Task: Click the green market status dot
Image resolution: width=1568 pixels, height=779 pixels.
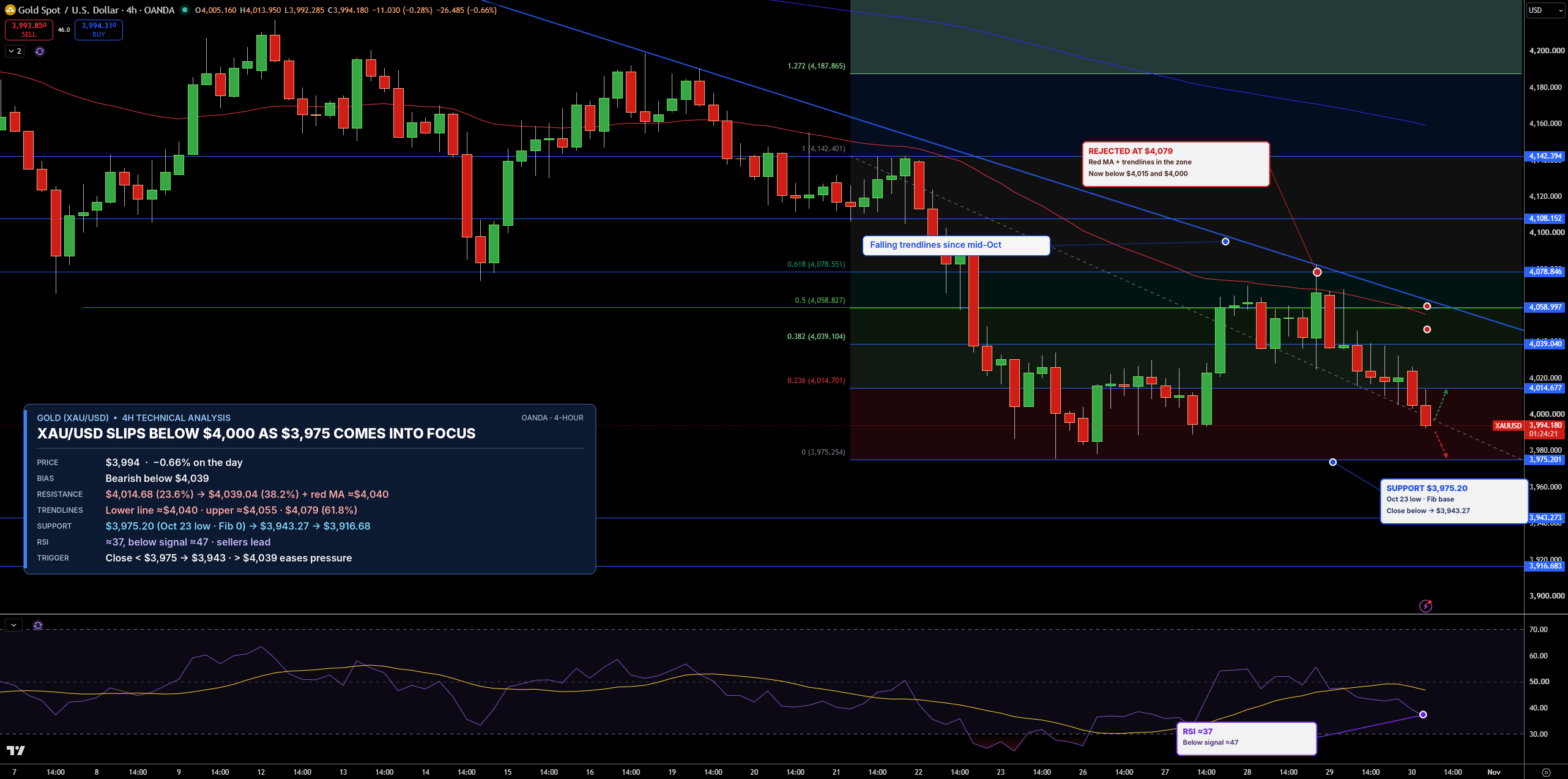Action: pos(184,10)
